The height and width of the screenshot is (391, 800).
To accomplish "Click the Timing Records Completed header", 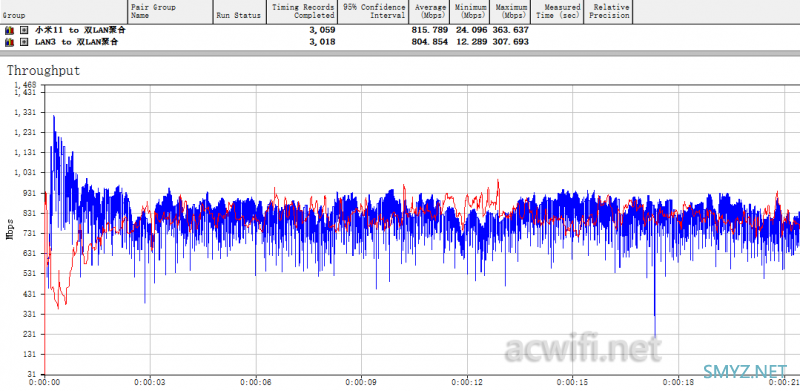I will 302,12.
